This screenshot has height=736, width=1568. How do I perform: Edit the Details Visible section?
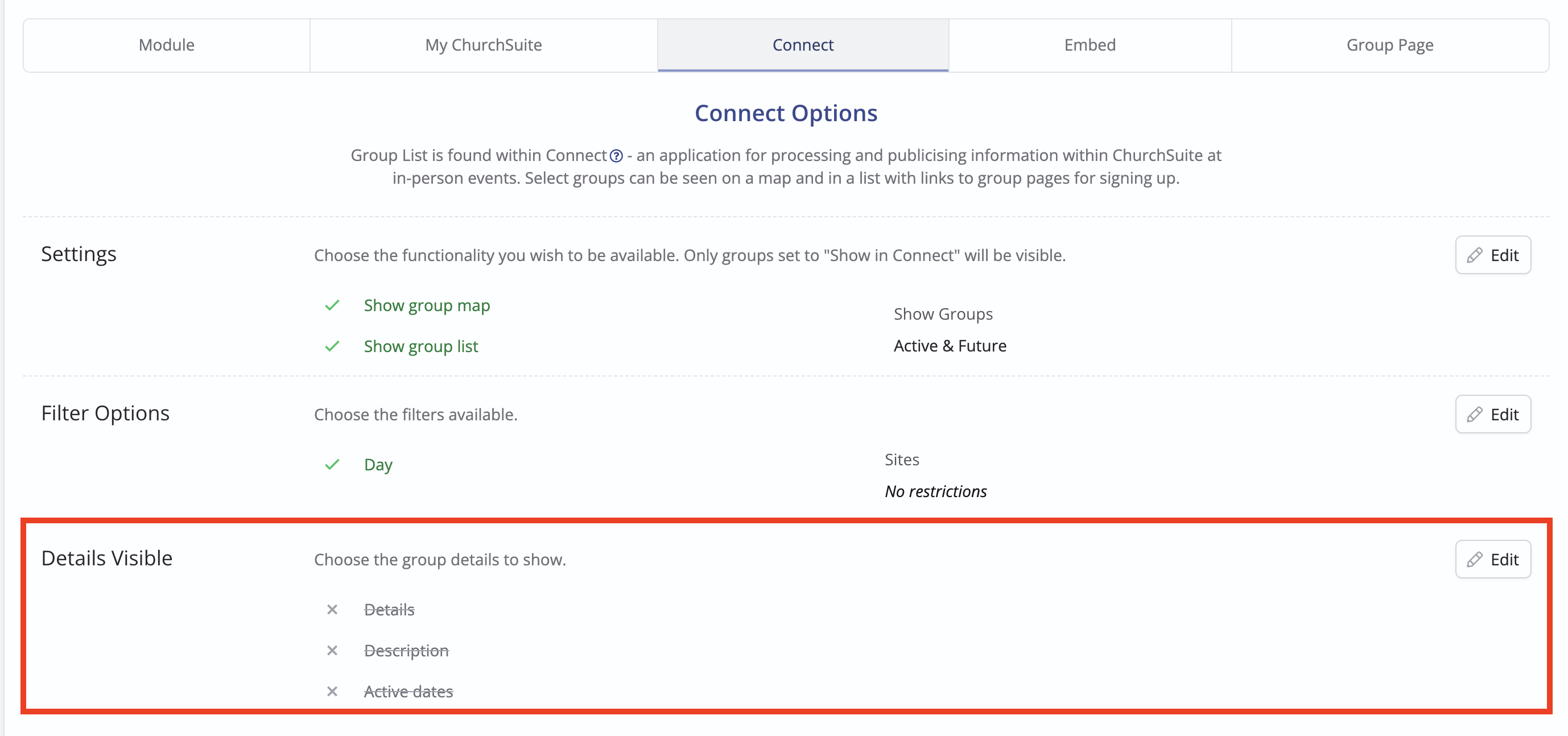pyautogui.click(x=1492, y=560)
